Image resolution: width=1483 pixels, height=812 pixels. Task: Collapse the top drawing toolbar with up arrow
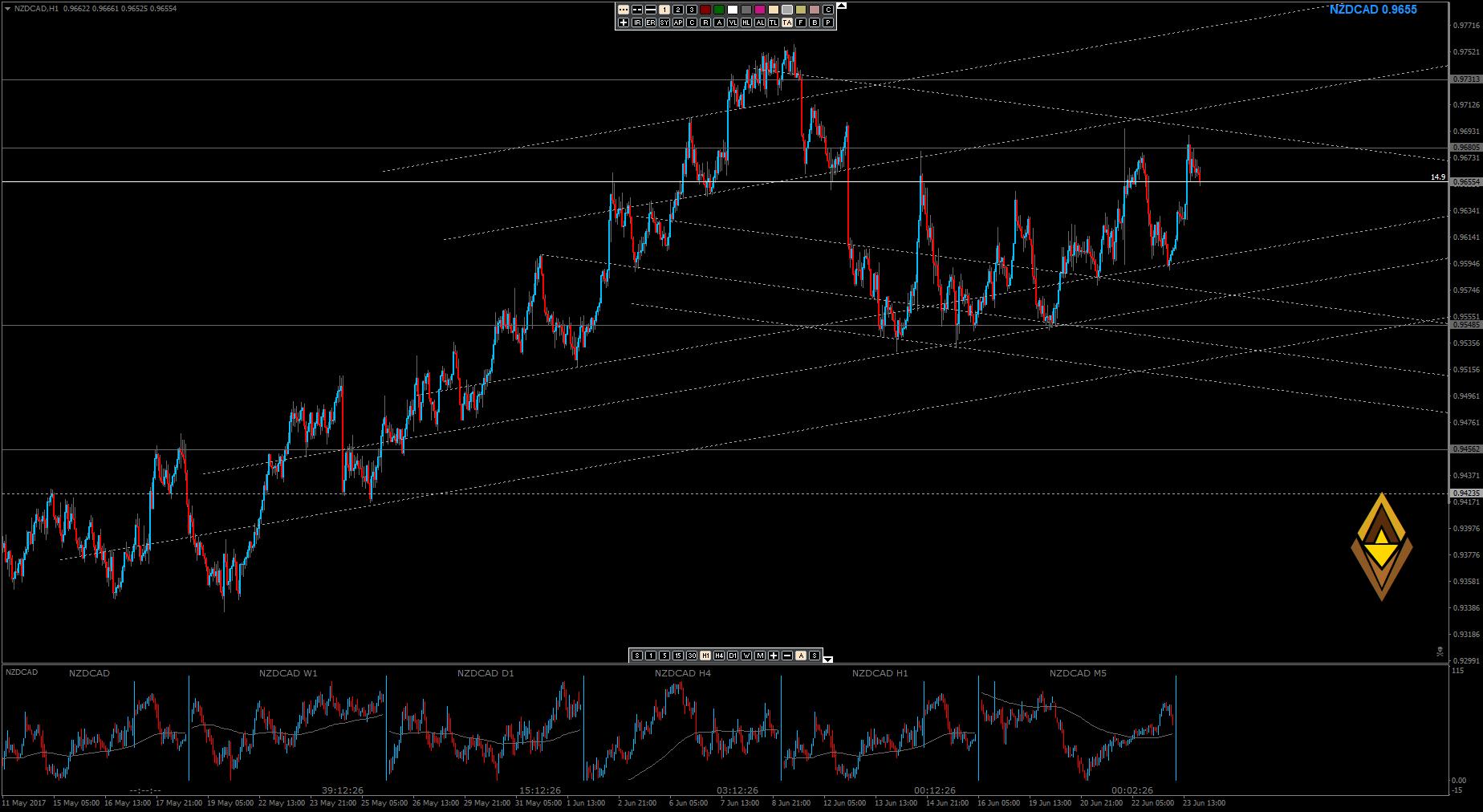[x=841, y=6]
